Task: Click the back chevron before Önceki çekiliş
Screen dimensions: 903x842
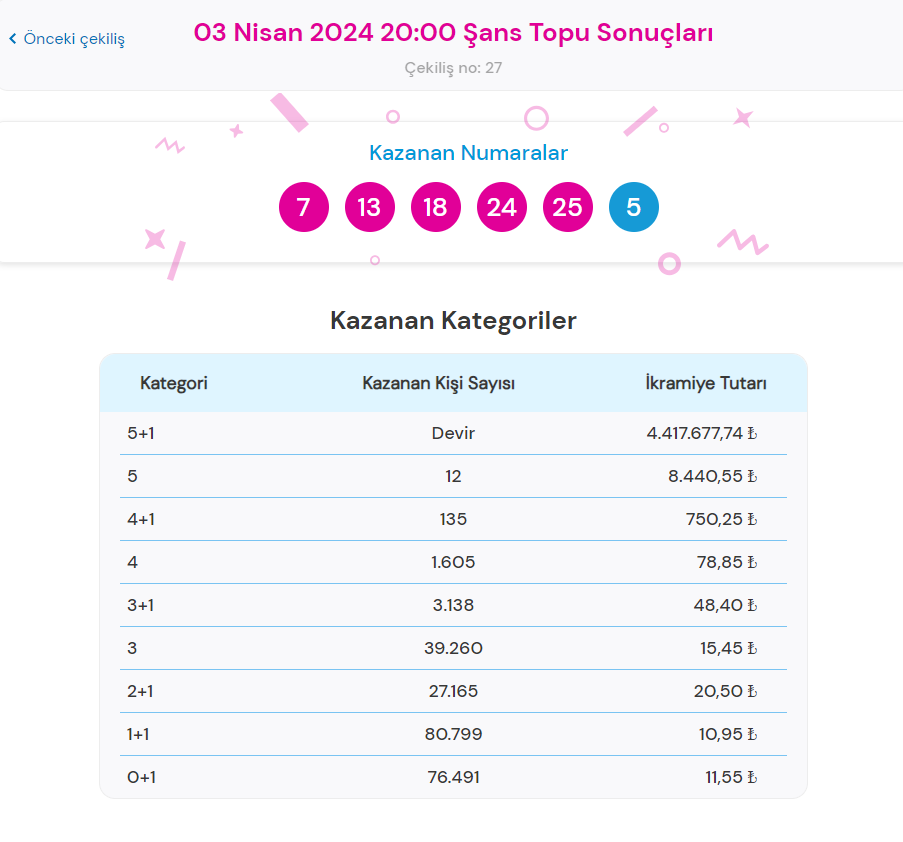Action: tap(11, 39)
